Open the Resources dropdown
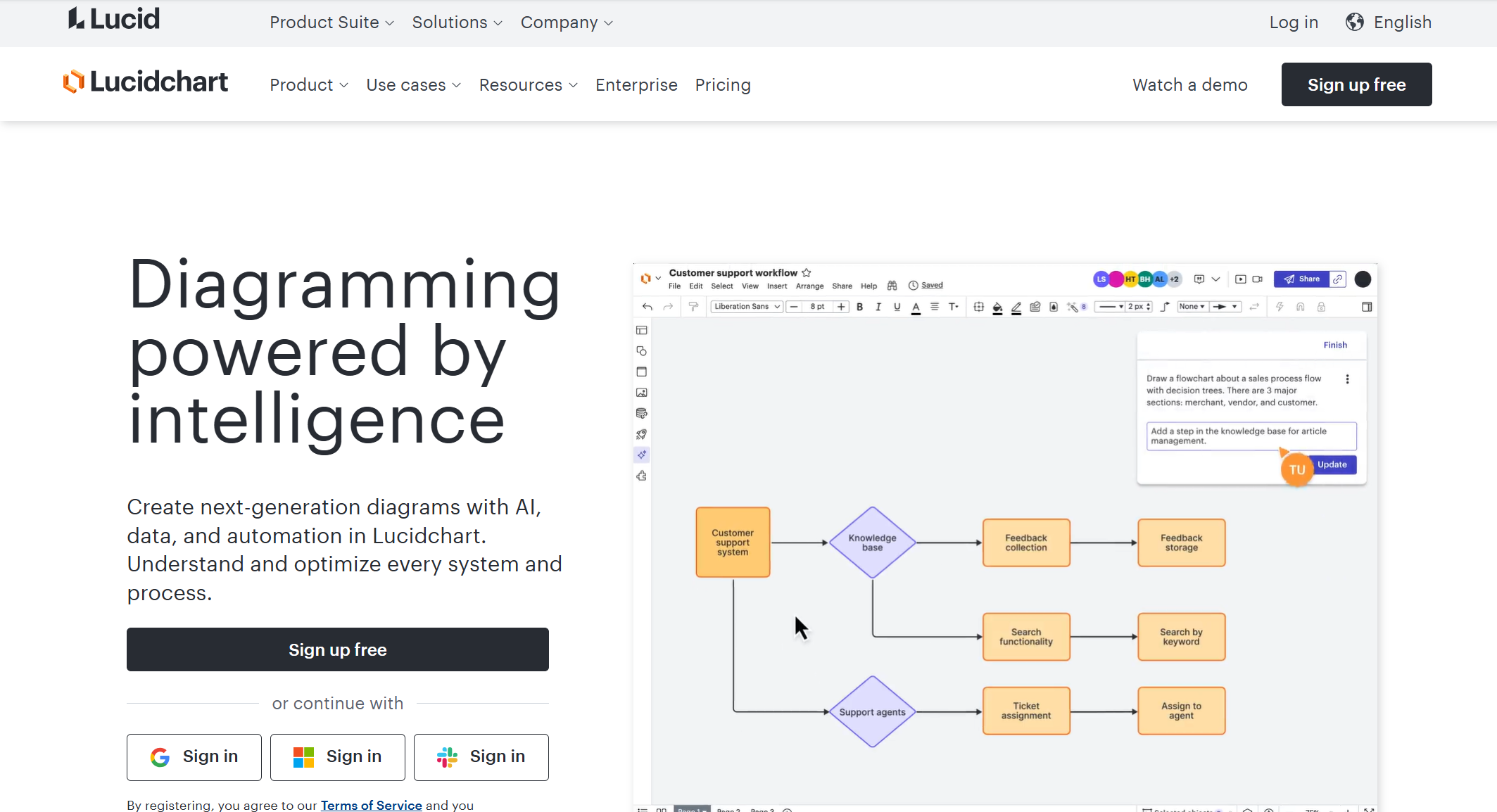 529,85
